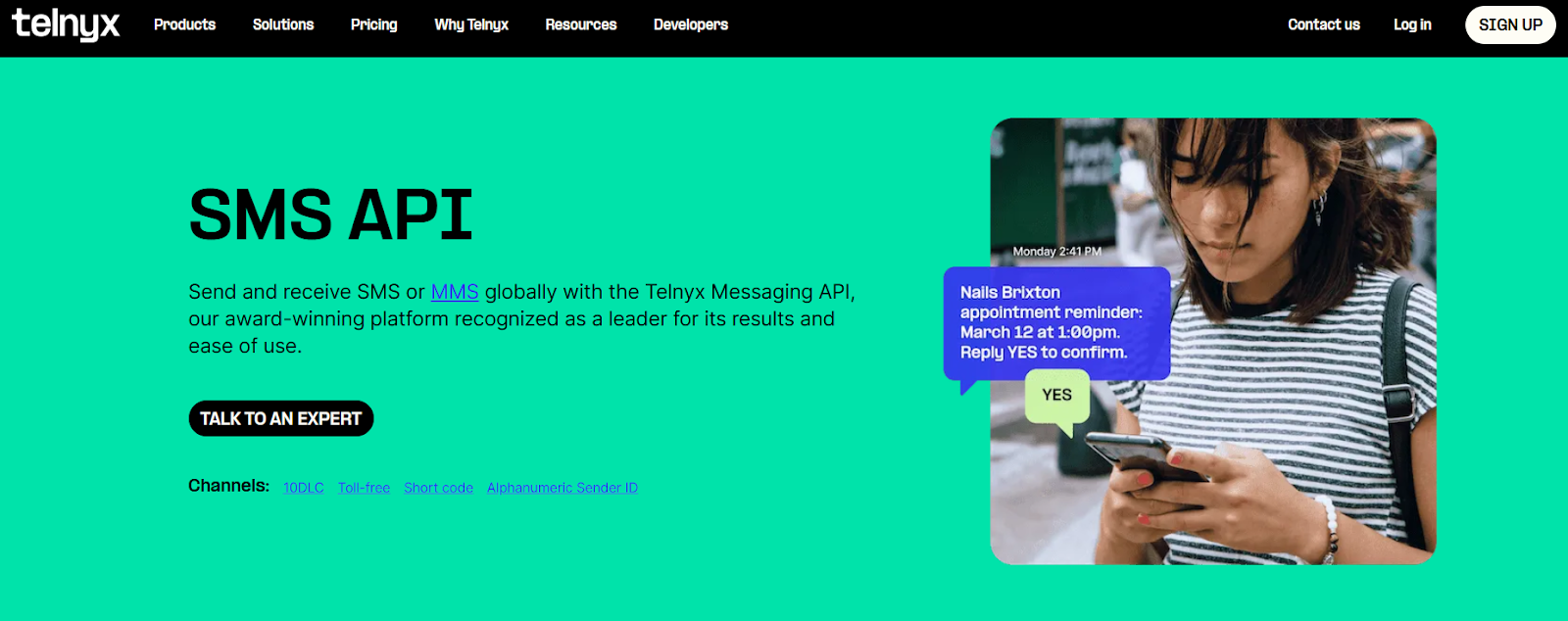Click the SMS API heading

pos(331,215)
